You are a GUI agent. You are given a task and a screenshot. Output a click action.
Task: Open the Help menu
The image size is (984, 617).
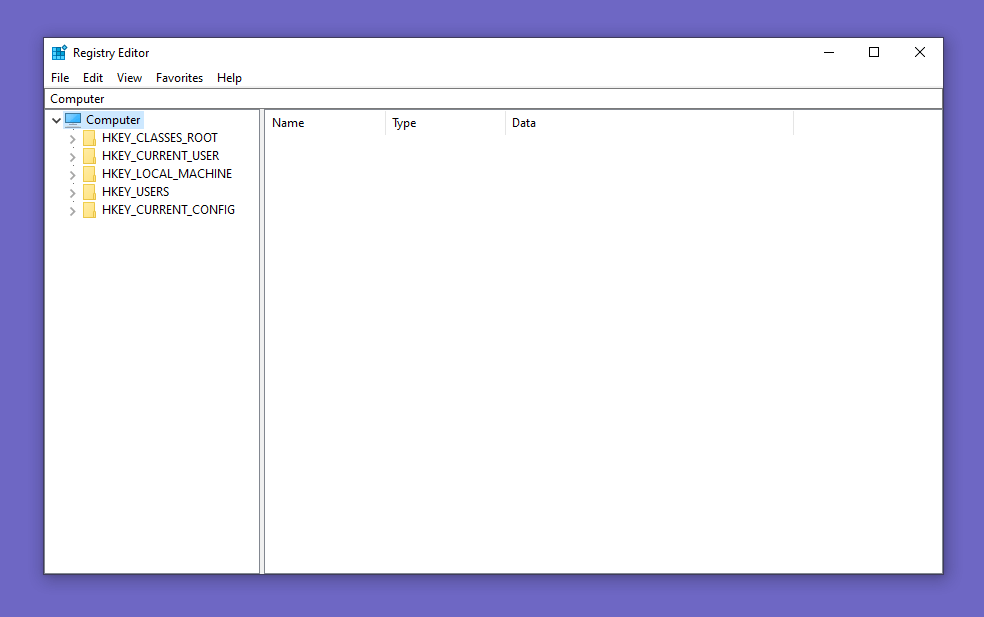coord(229,78)
